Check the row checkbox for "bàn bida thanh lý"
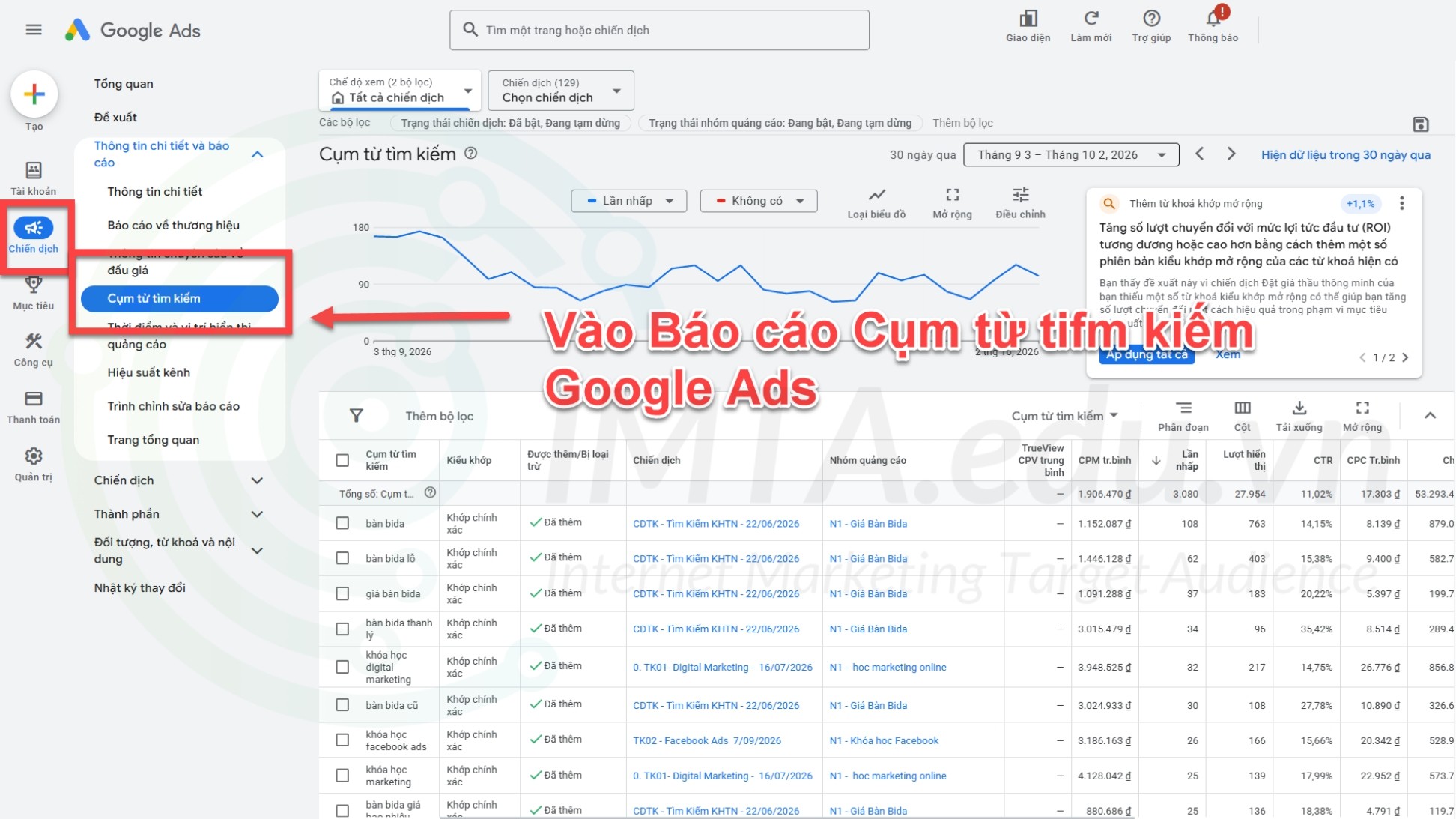Viewport: 1456px width, 819px height. click(342, 629)
